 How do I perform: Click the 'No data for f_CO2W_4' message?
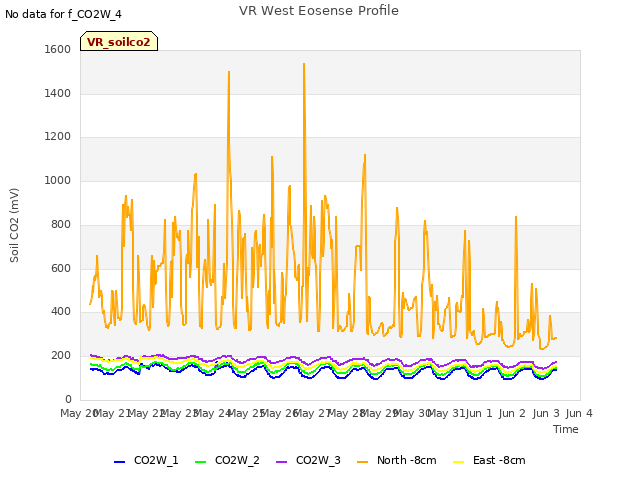point(63,14)
